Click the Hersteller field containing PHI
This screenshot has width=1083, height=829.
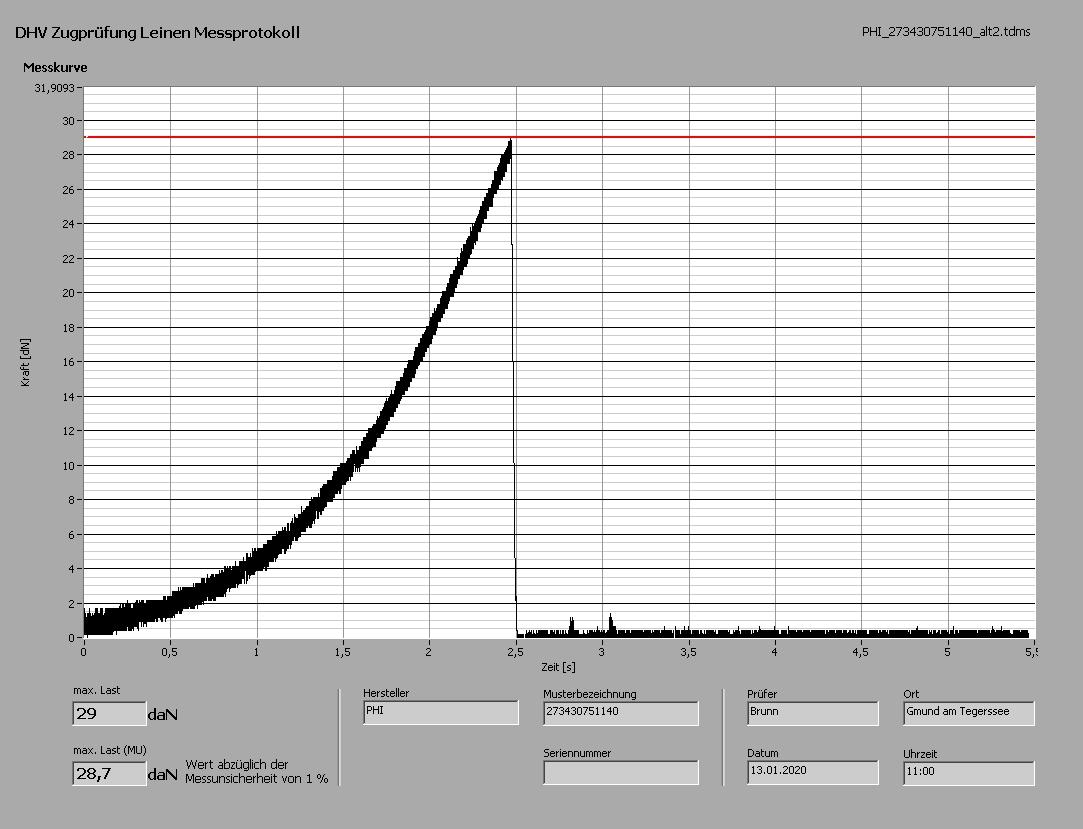441,713
